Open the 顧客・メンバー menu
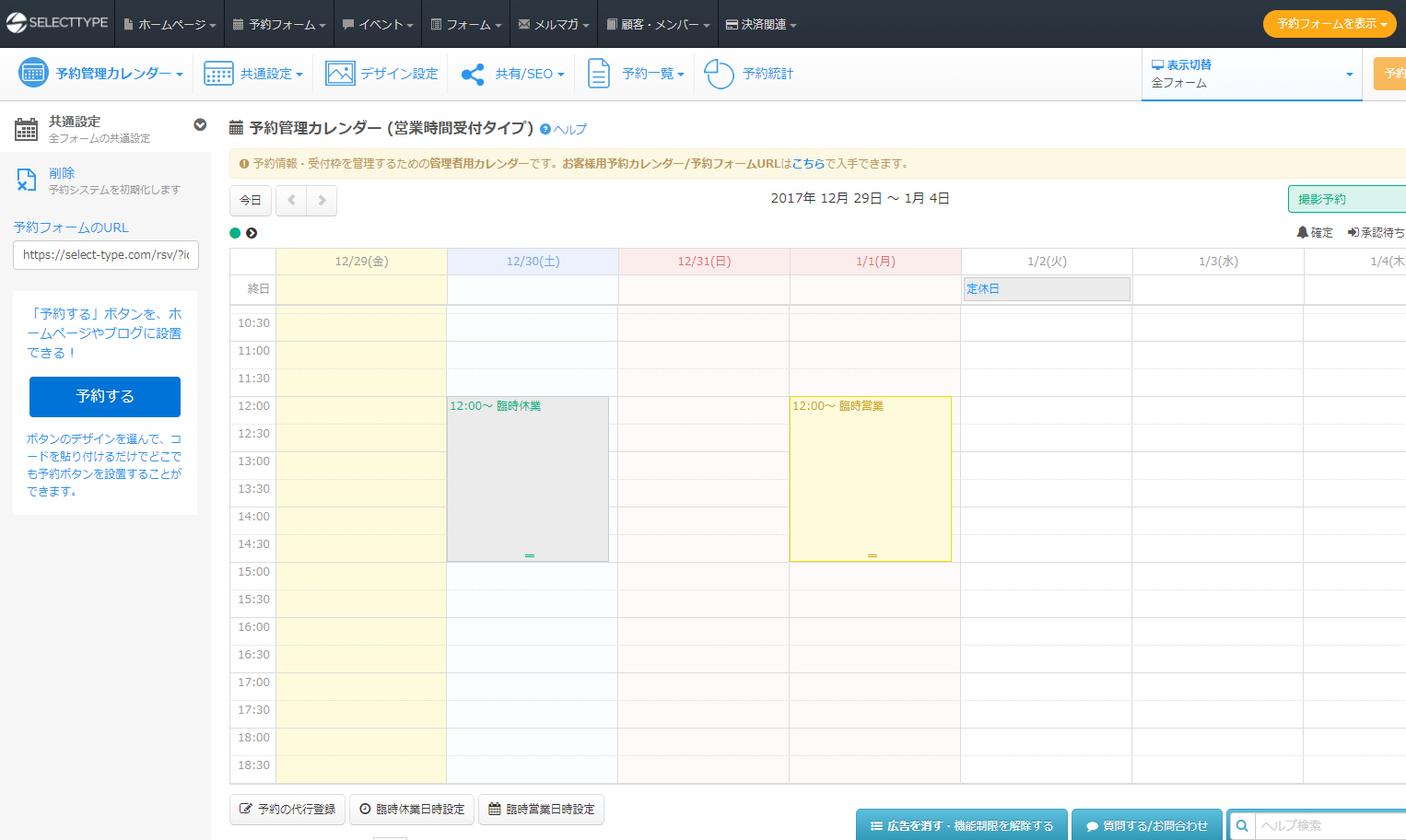 658,25
